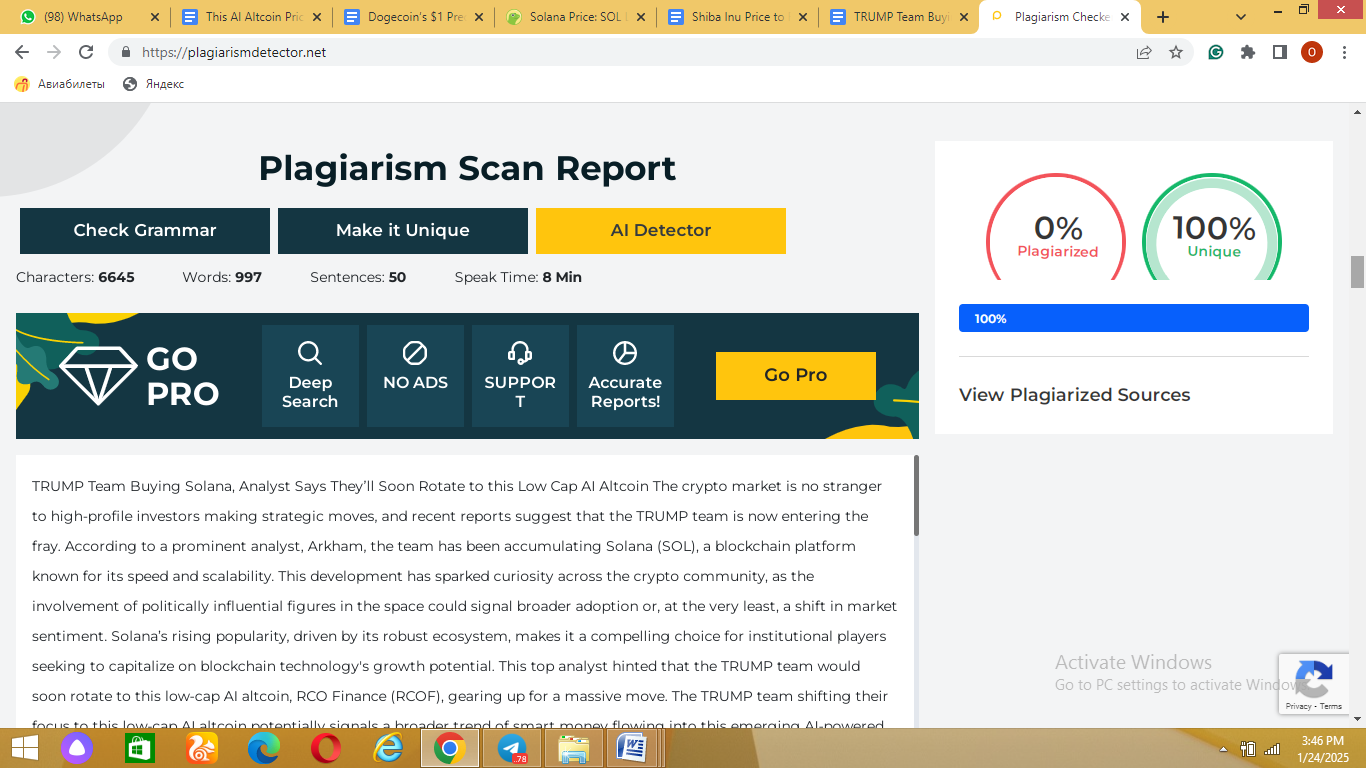This screenshot has width=1366, height=768.
Task: Click the browser page vertical scrollbar
Action: point(1357,272)
